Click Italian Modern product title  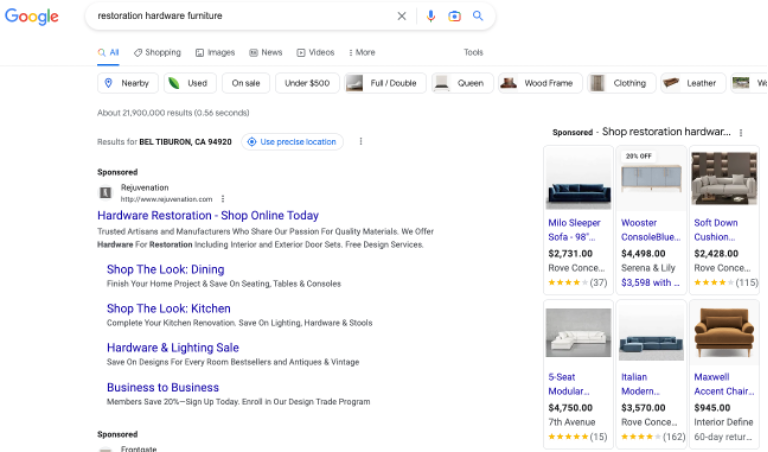(640, 384)
